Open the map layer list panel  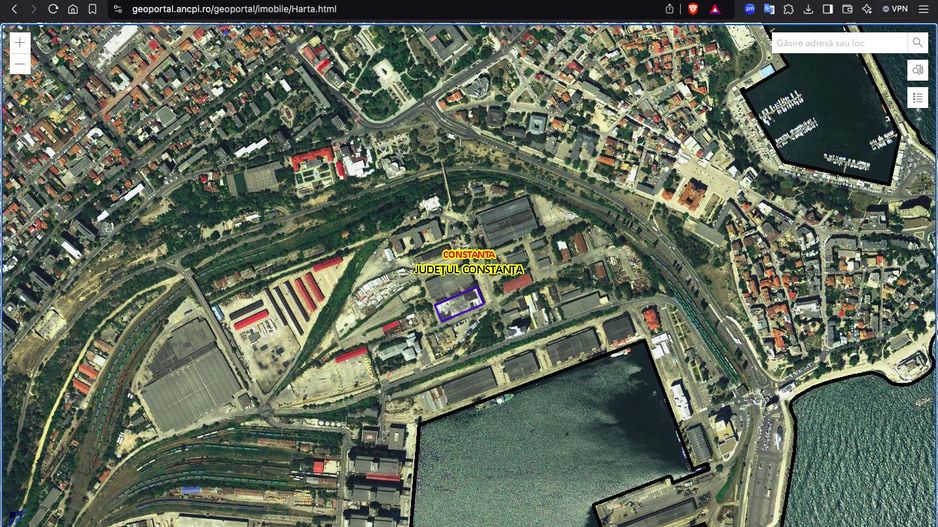coord(917,97)
